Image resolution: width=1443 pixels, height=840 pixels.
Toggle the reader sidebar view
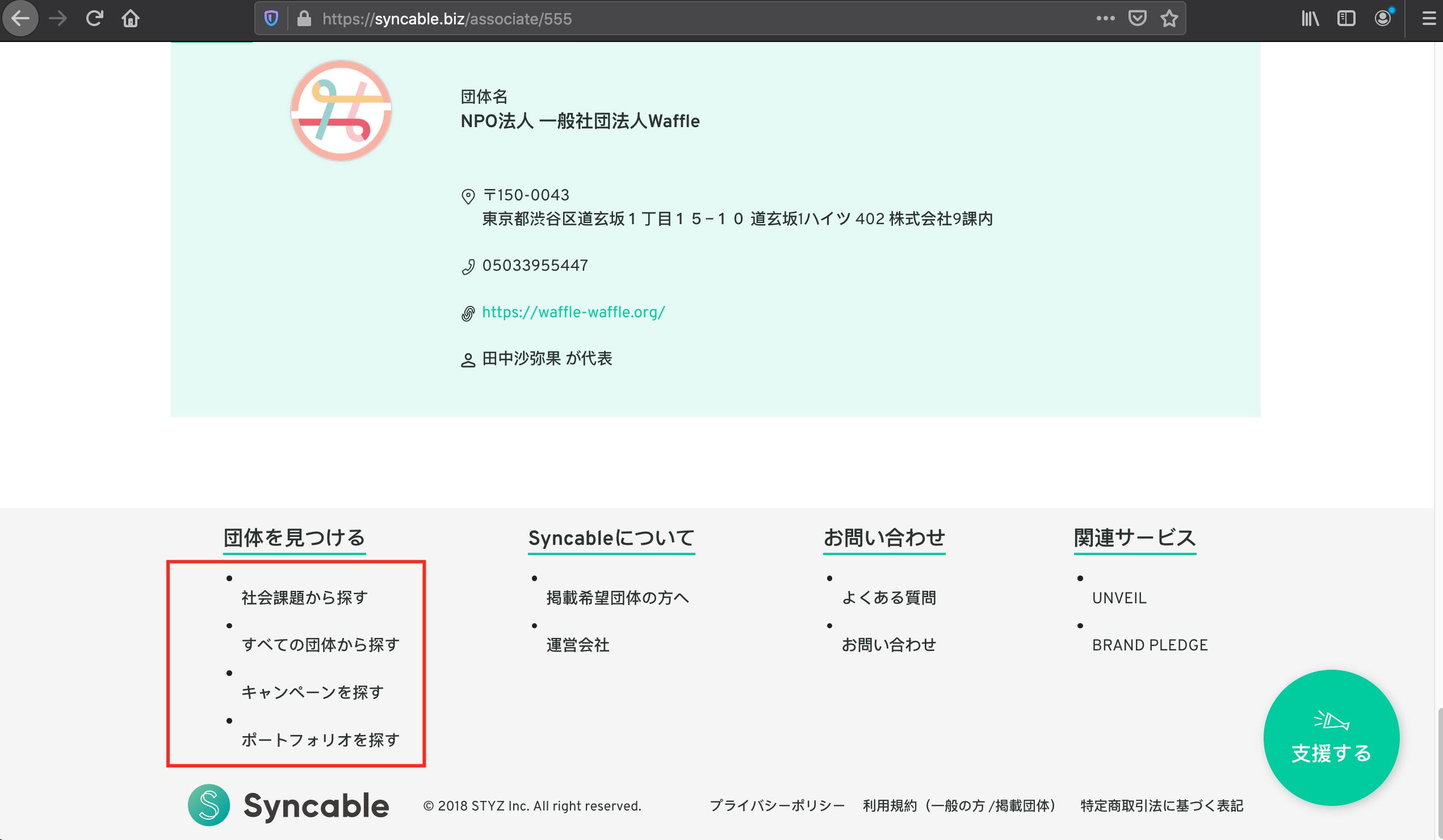click(x=1347, y=18)
